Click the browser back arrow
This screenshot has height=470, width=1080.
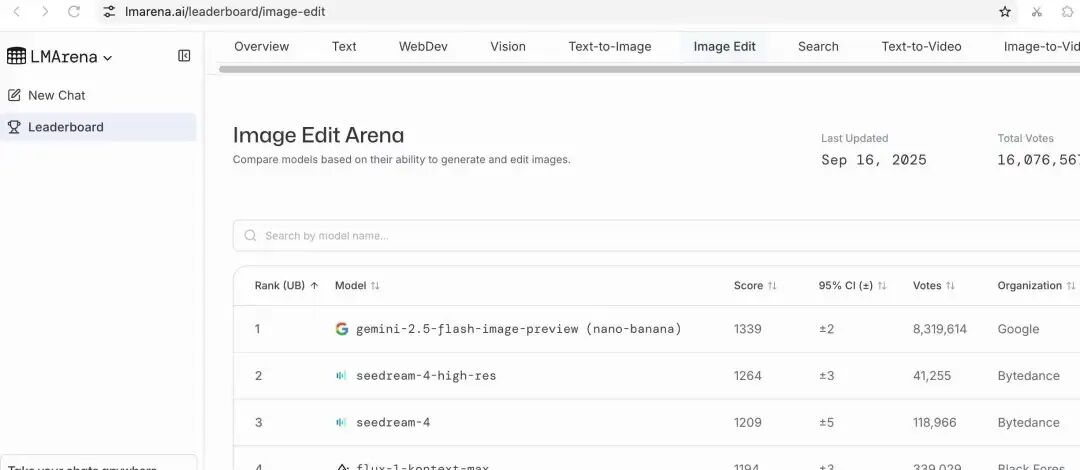(x=16, y=12)
